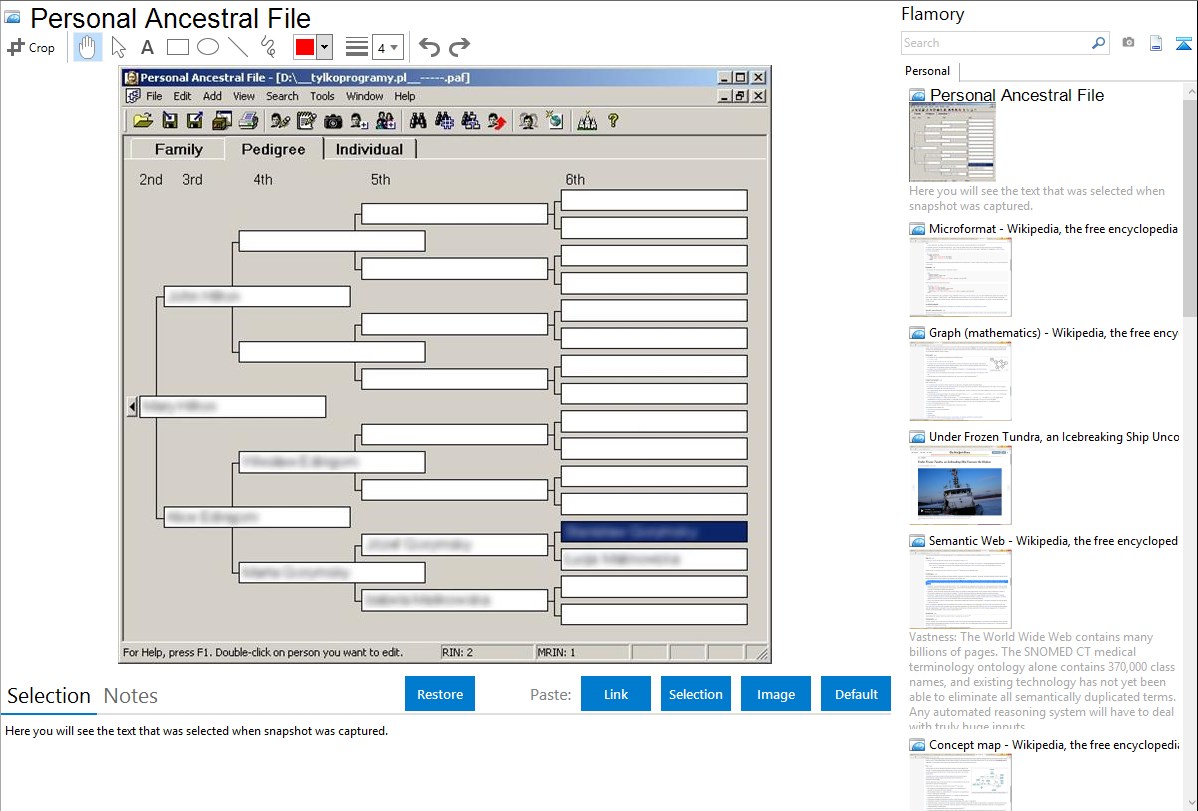Choose the arrow pointer tool
The image size is (1198, 811).
tap(118, 47)
